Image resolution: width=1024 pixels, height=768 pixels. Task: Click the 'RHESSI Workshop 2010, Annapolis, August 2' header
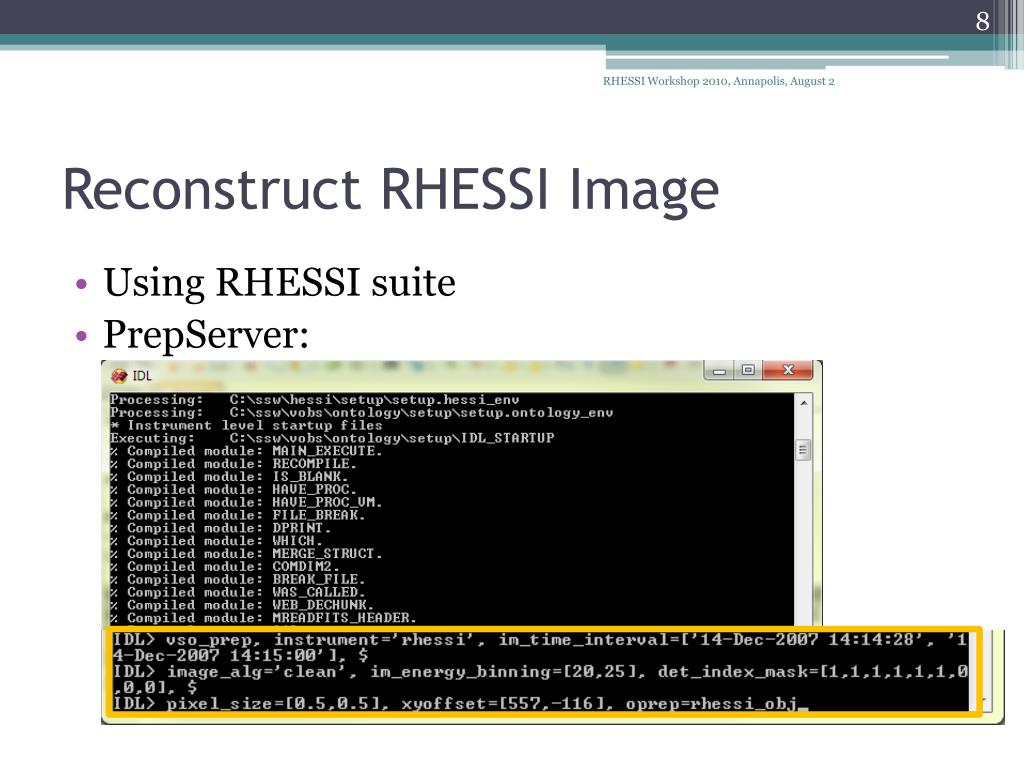click(x=718, y=81)
